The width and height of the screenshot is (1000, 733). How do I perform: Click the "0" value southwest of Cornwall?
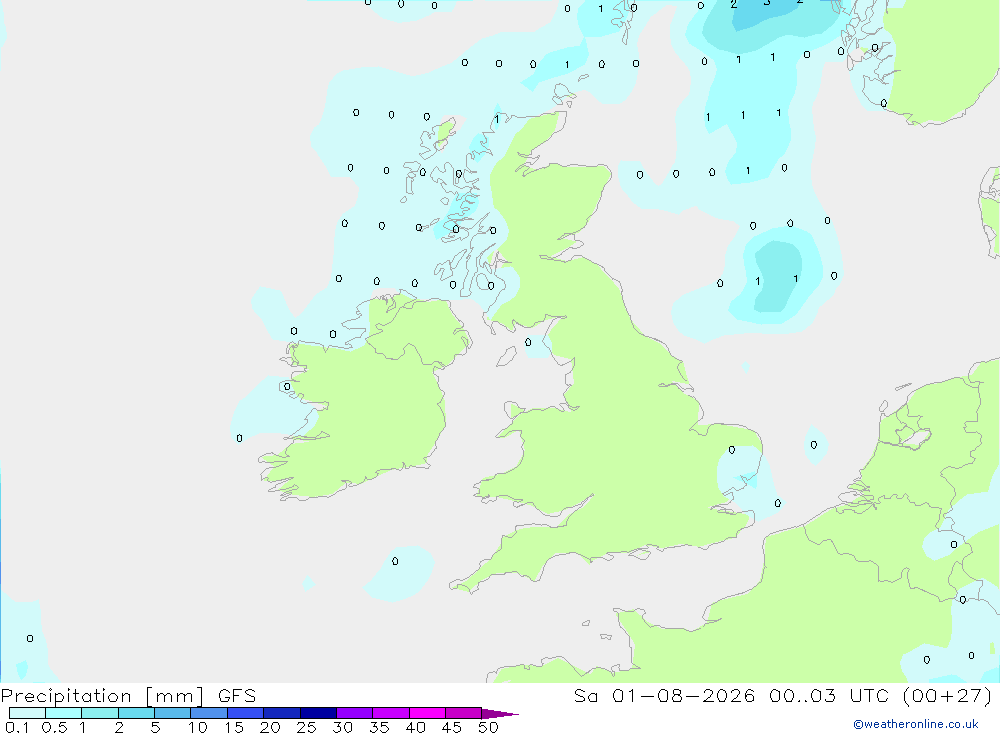(395, 561)
